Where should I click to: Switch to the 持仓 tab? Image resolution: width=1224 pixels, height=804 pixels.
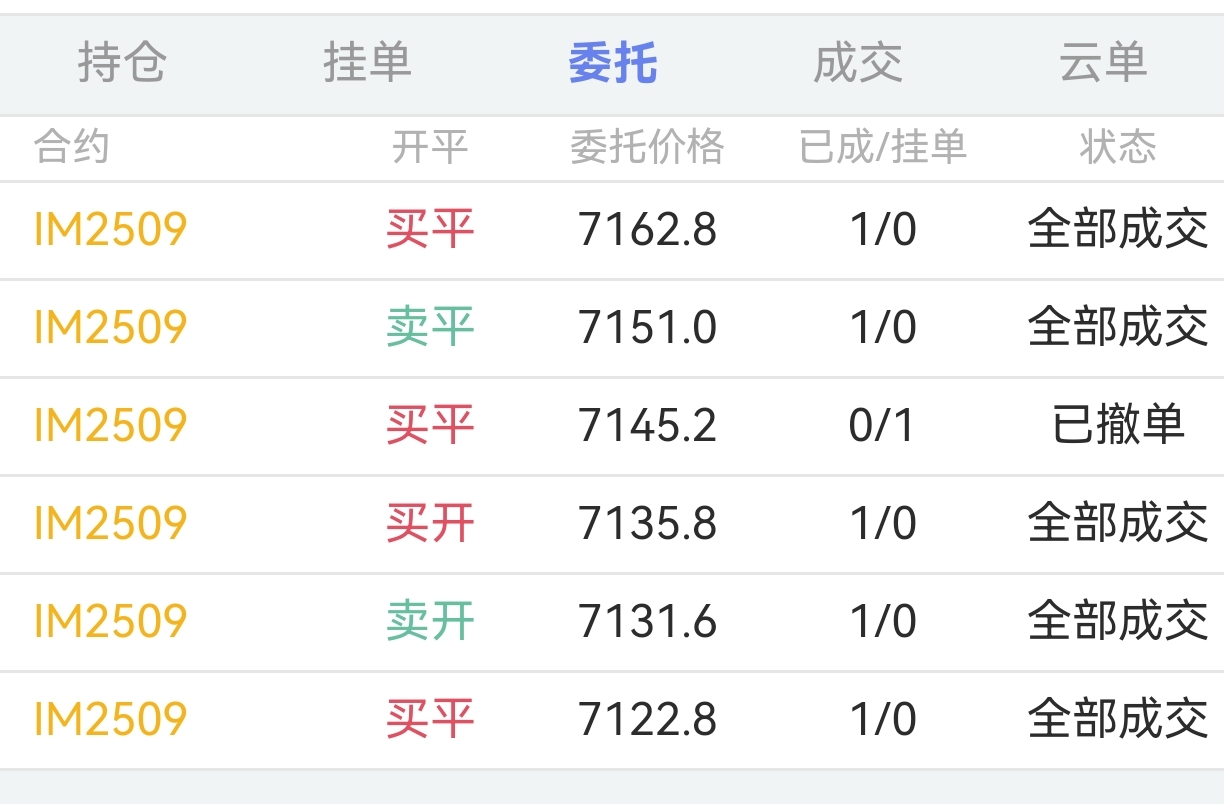[x=122, y=63]
